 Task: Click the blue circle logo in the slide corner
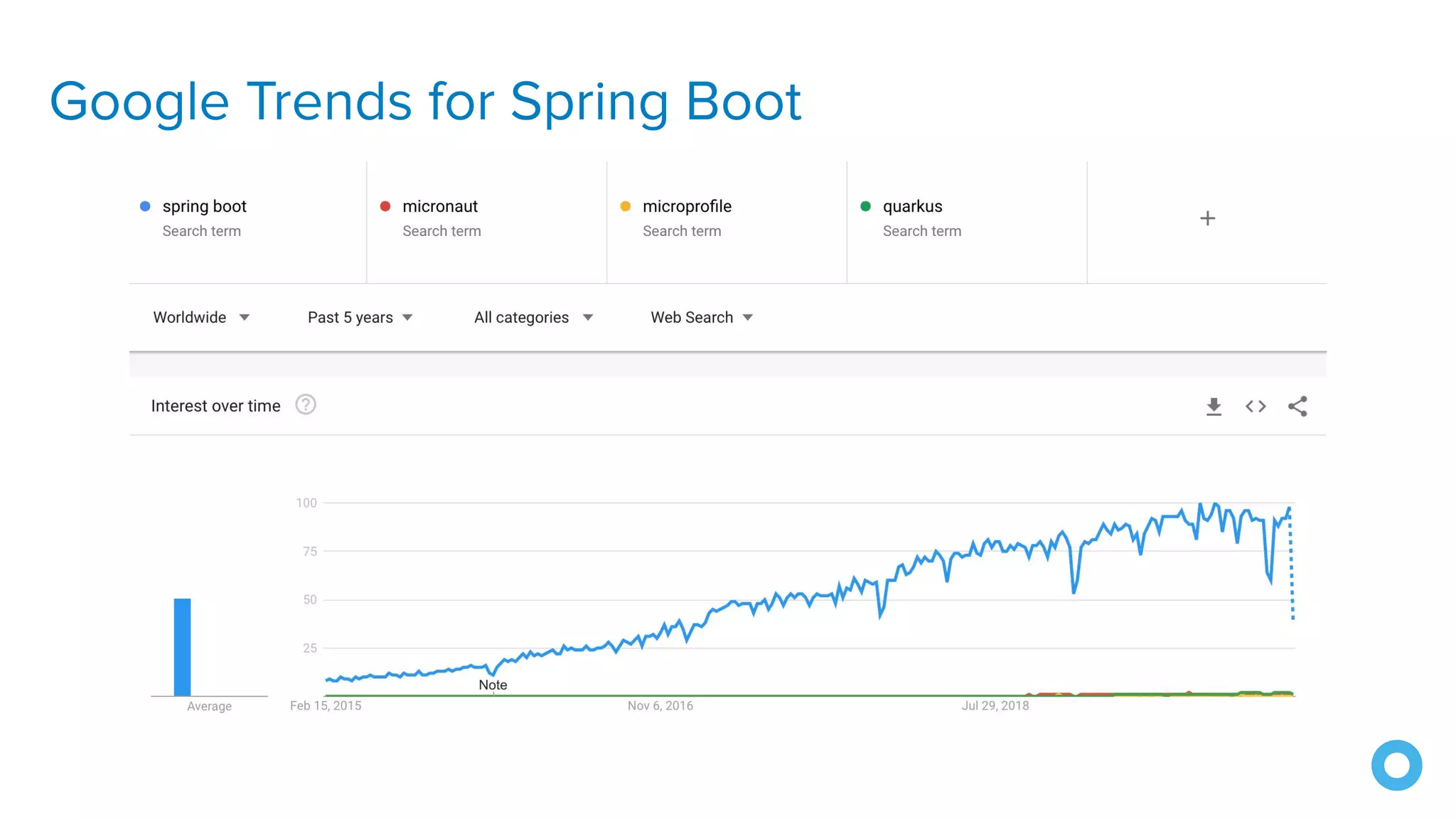[x=1396, y=765]
